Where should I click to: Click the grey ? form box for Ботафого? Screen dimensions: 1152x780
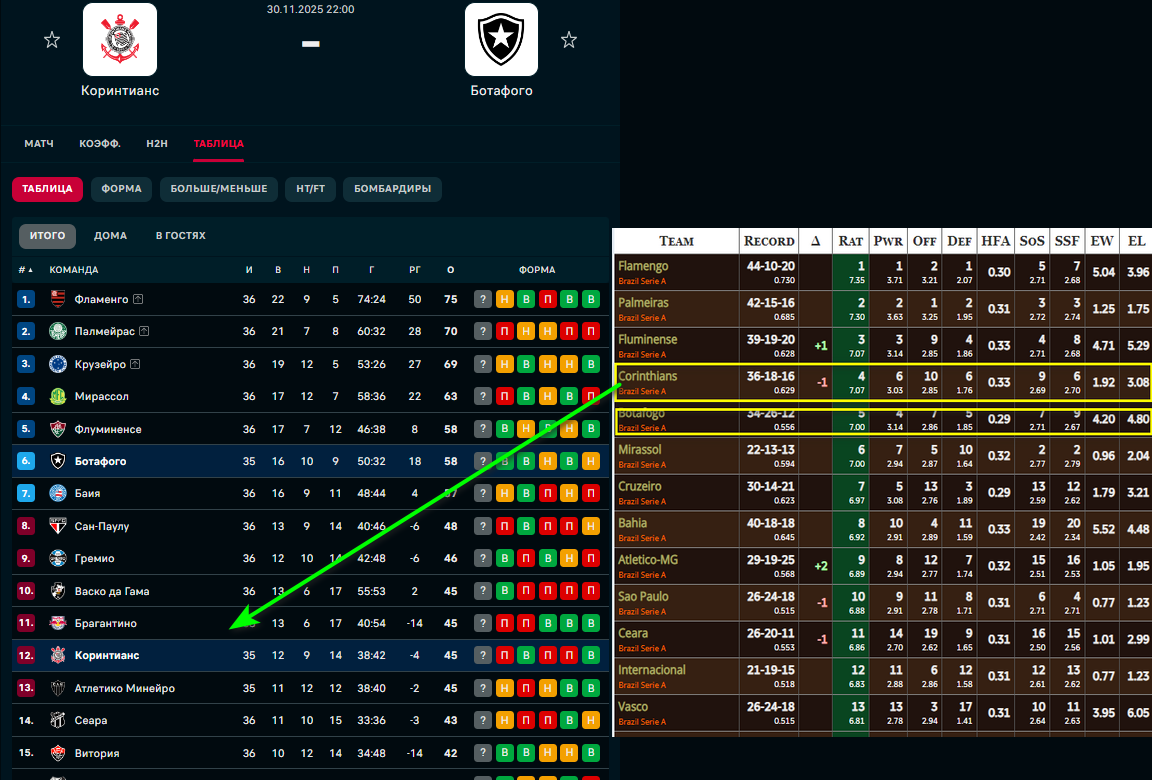(x=483, y=462)
